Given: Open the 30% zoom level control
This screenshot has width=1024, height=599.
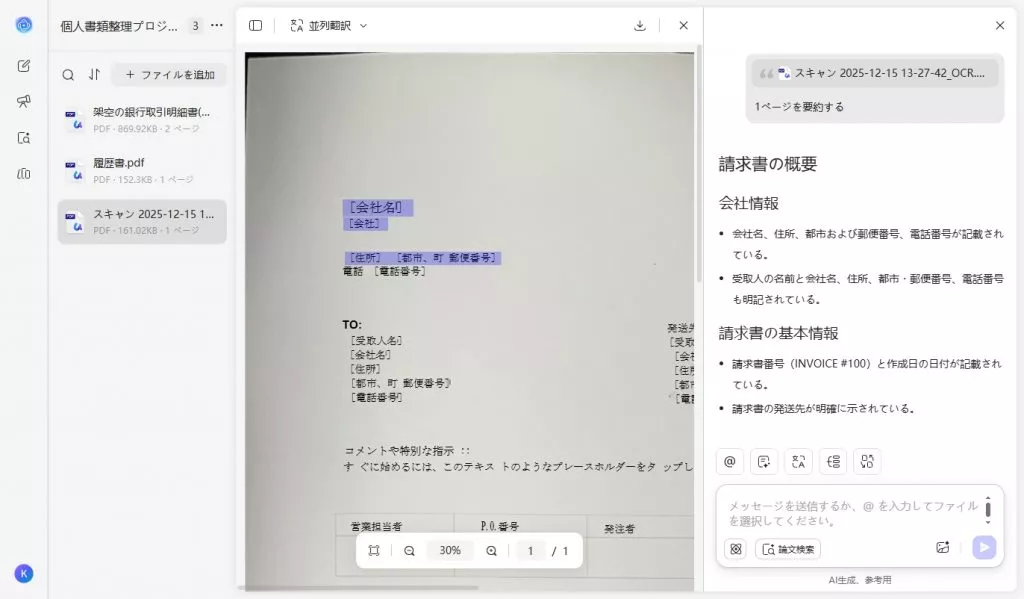Looking at the screenshot, I should coord(450,550).
